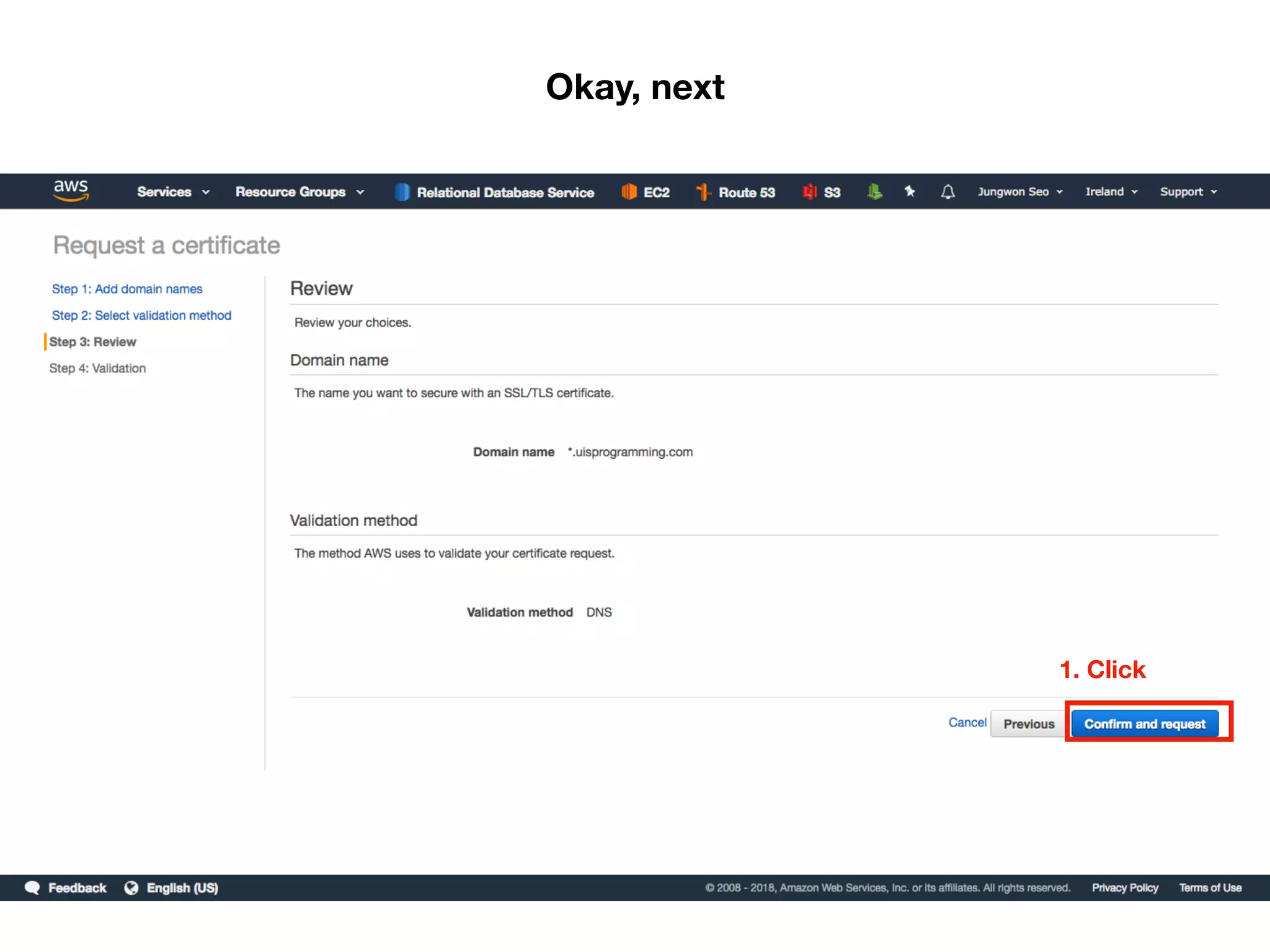Click the Feedback speech bubble icon

(x=32, y=888)
